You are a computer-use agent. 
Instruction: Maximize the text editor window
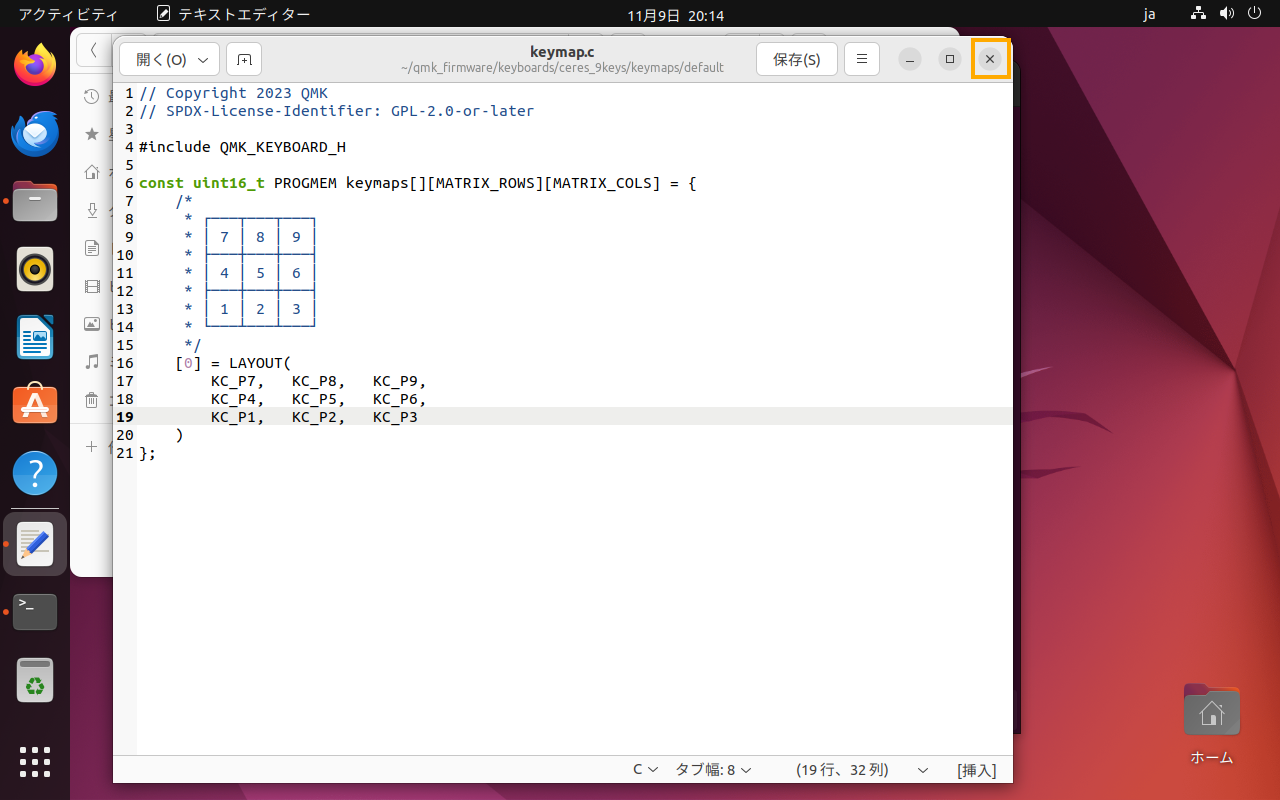[950, 59]
